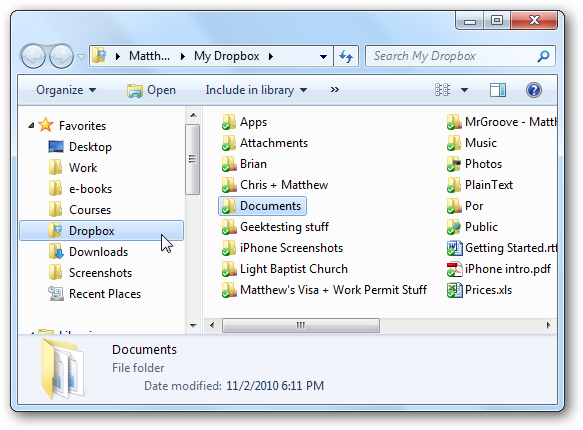Click the navigation pane vertical scrollbar thumb
Viewport: 583px width, 430px height.
pyautogui.click(x=193, y=159)
